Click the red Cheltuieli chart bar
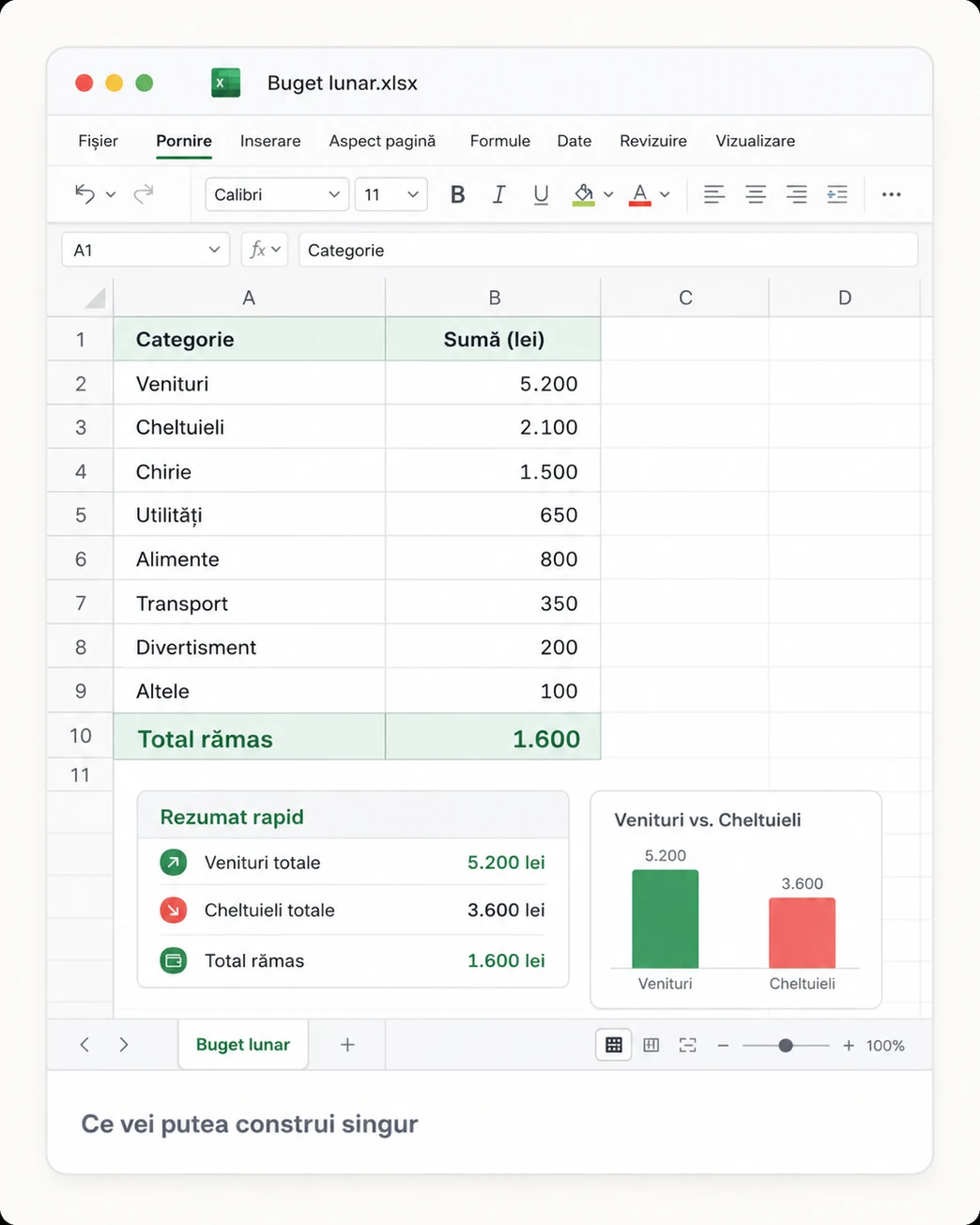 coord(803,933)
